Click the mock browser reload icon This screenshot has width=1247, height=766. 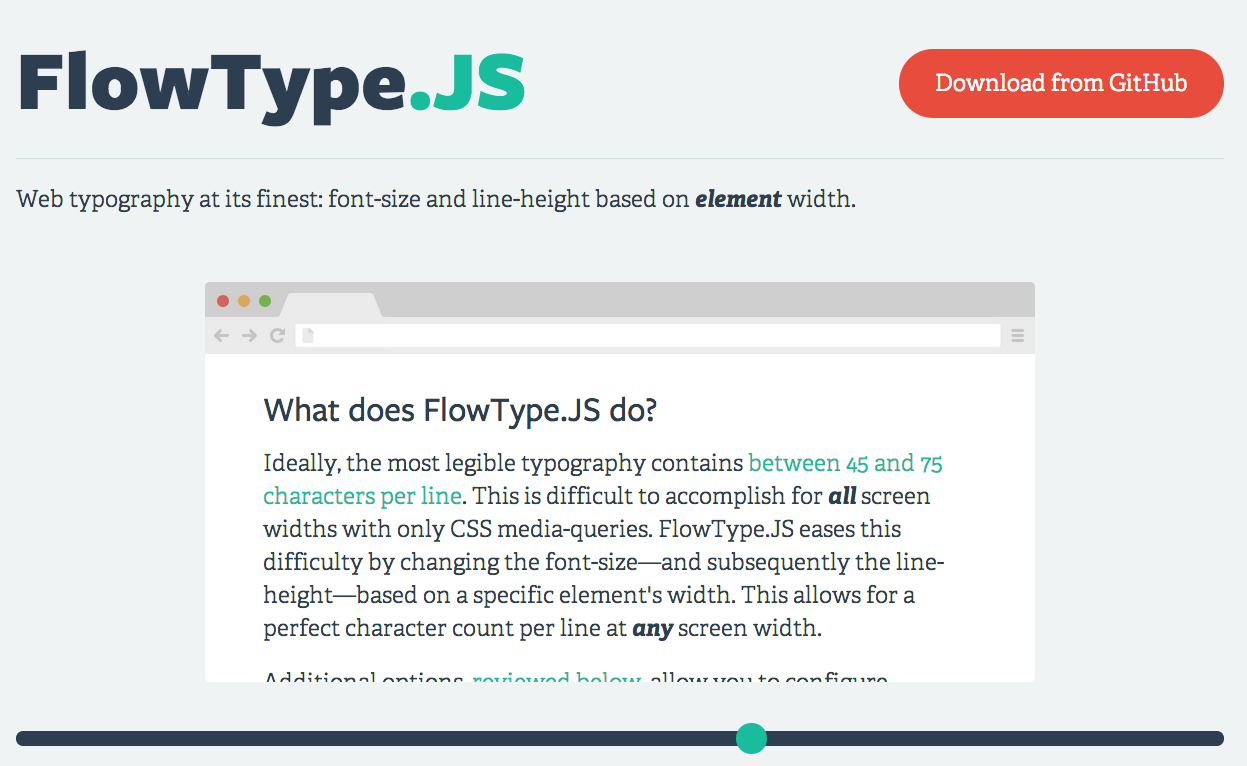(278, 336)
